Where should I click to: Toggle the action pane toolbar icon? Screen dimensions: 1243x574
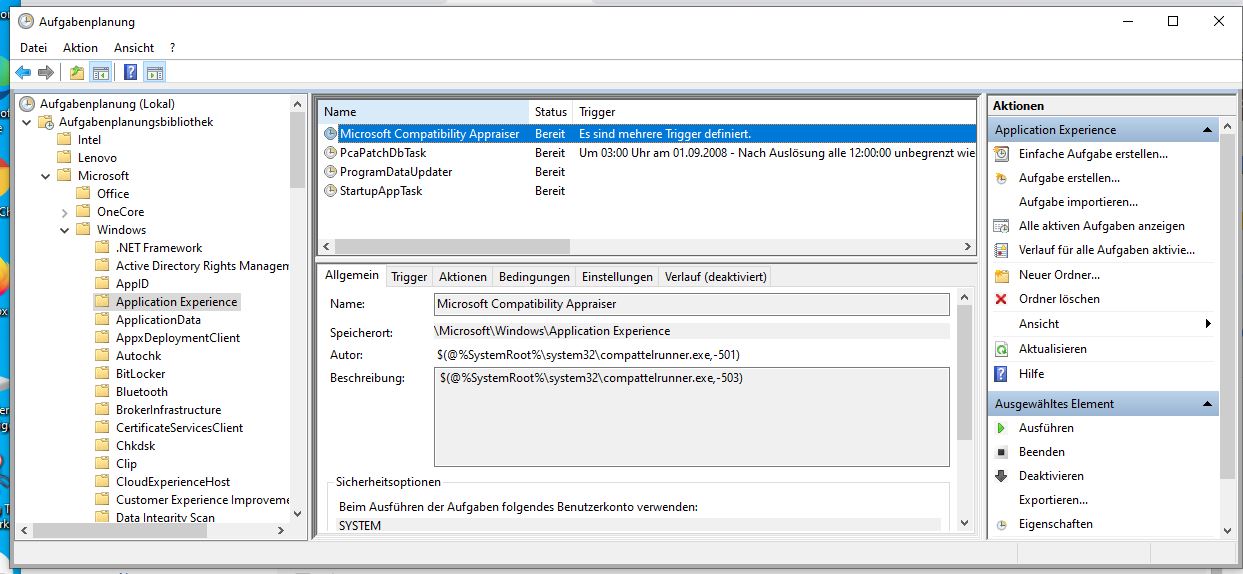[x=154, y=72]
